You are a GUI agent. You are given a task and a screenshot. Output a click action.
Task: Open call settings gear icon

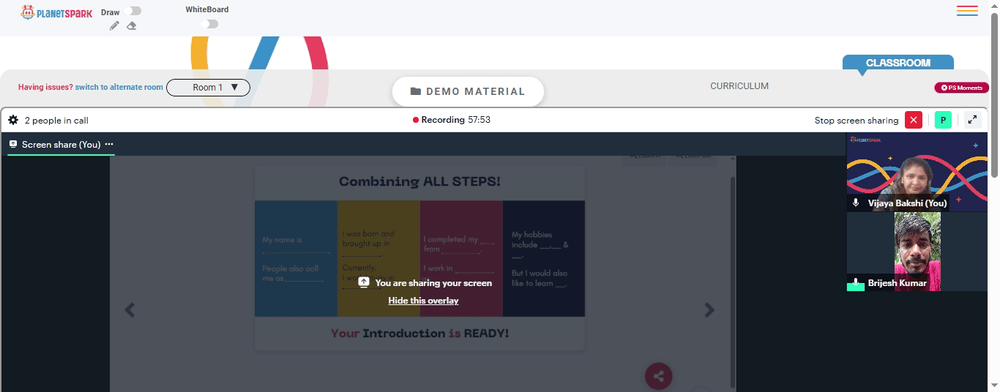(x=13, y=120)
